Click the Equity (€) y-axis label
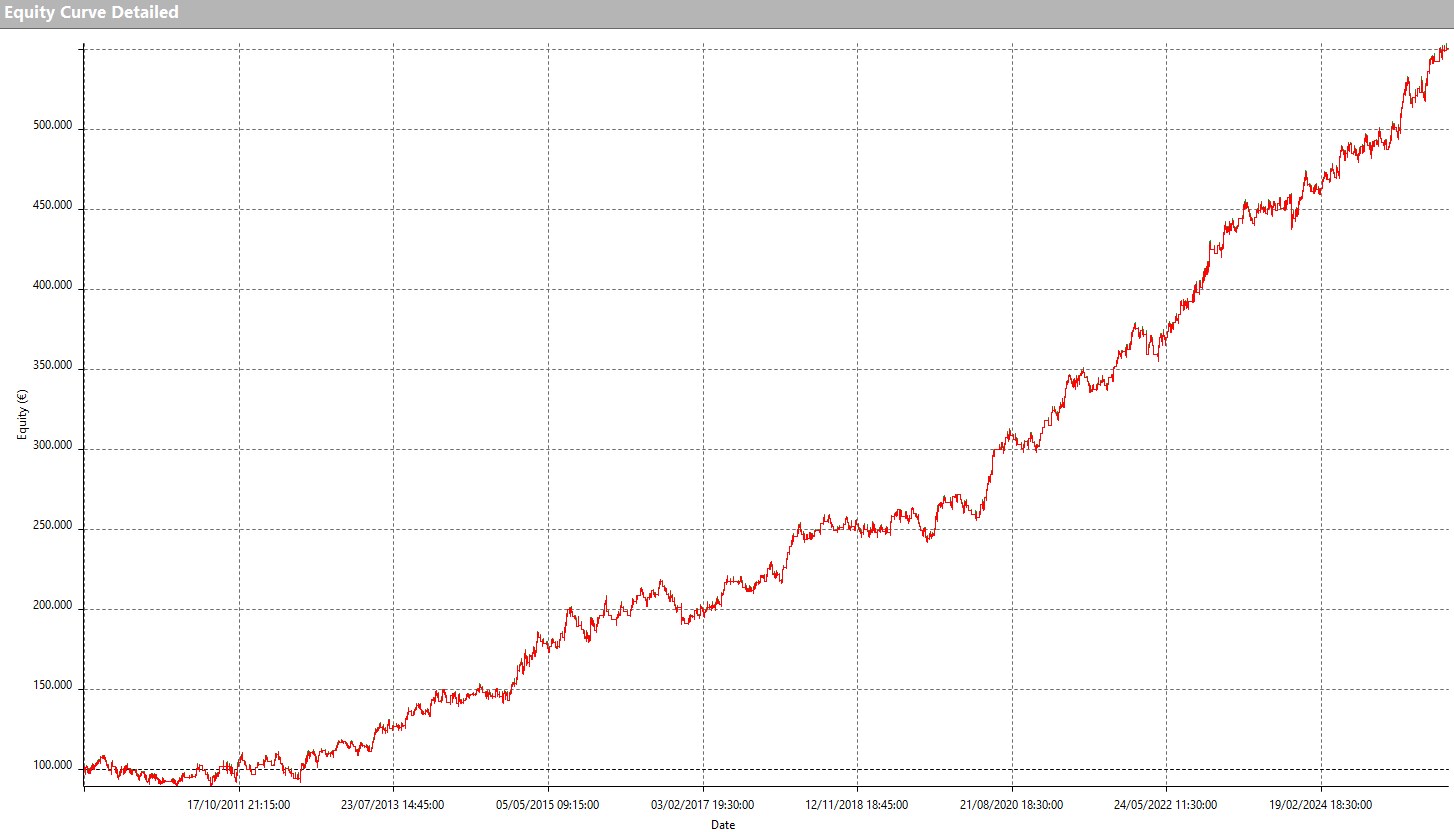 coord(20,415)
